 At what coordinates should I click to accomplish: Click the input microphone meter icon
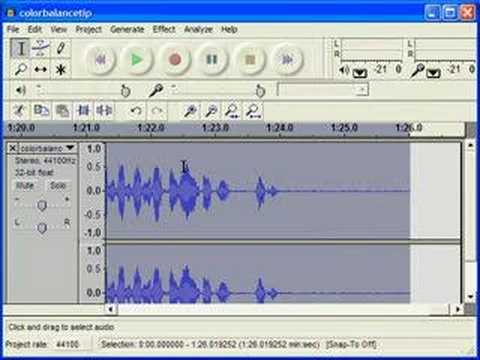pos(417,71)
